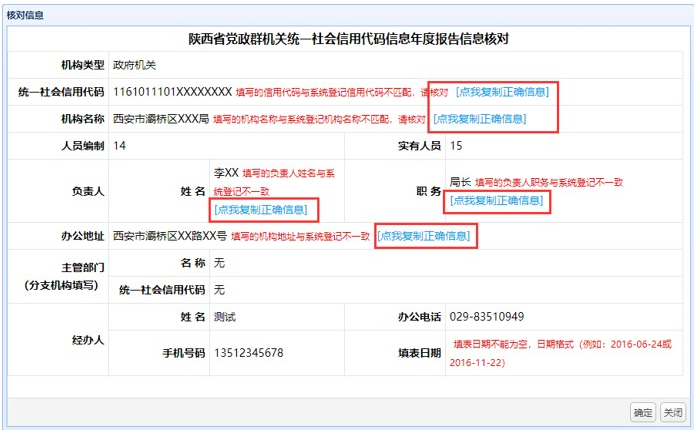The width and height of the screenshot is (695, 430).
Task: Click copy-correct-info link beside 机构名称 mismatch
Action: click(478, 119)
